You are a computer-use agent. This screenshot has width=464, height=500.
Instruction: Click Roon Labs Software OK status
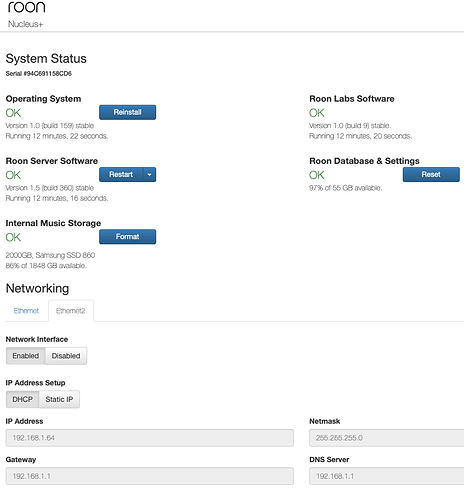pos(317,113)
